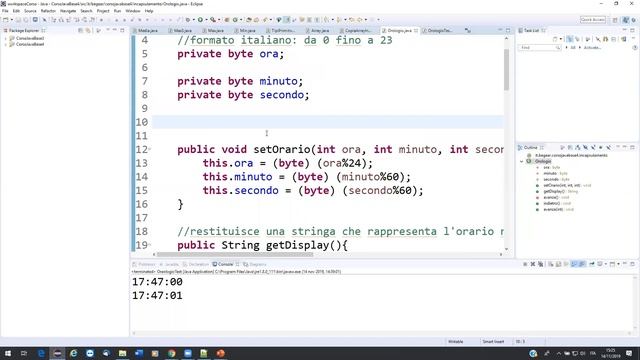Click the horizontal scrollbar of code editor
The width and height of the screenshot is (640, 360).
pyautogui.click(x=235, y=254)
